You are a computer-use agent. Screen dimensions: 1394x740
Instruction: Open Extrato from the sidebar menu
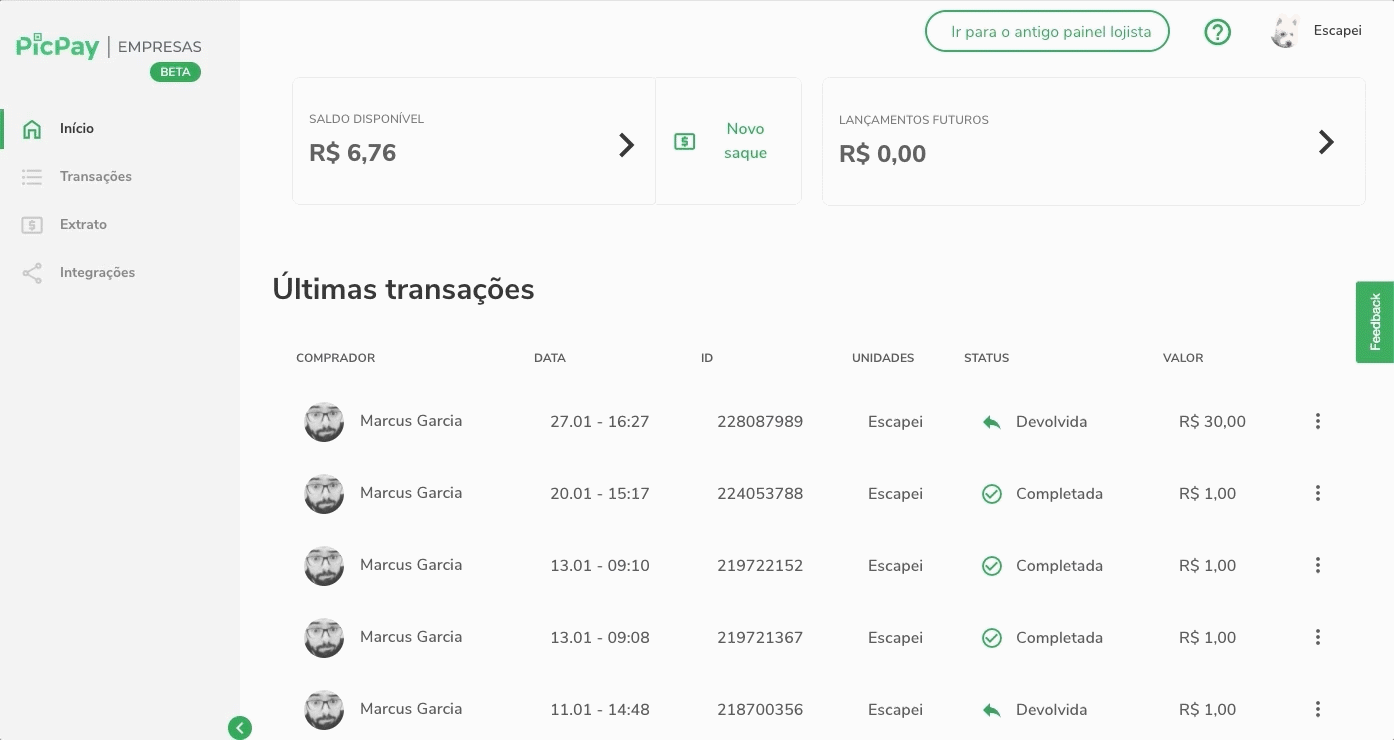[83, 225]
